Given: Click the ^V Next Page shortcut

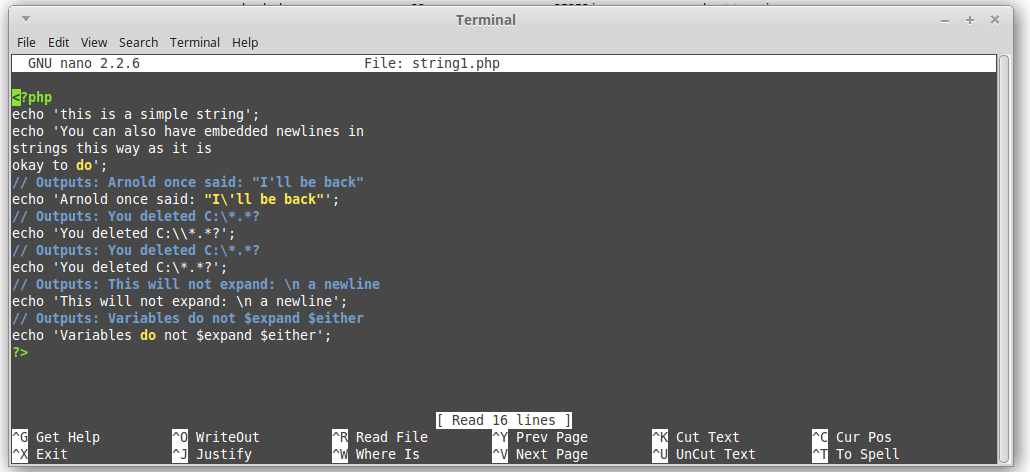Looking at the screenshot, I should 541,454.
